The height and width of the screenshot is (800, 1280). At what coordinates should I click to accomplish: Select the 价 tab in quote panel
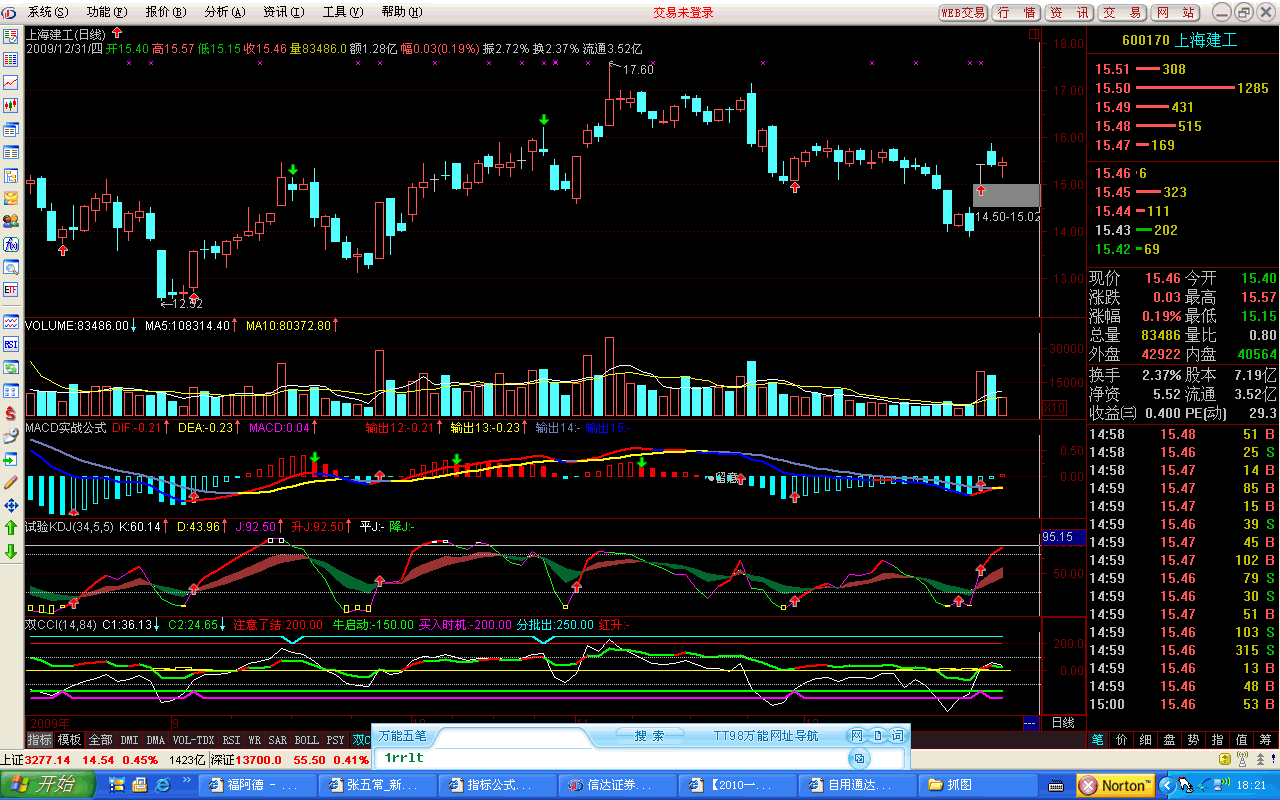(1122, 739)
